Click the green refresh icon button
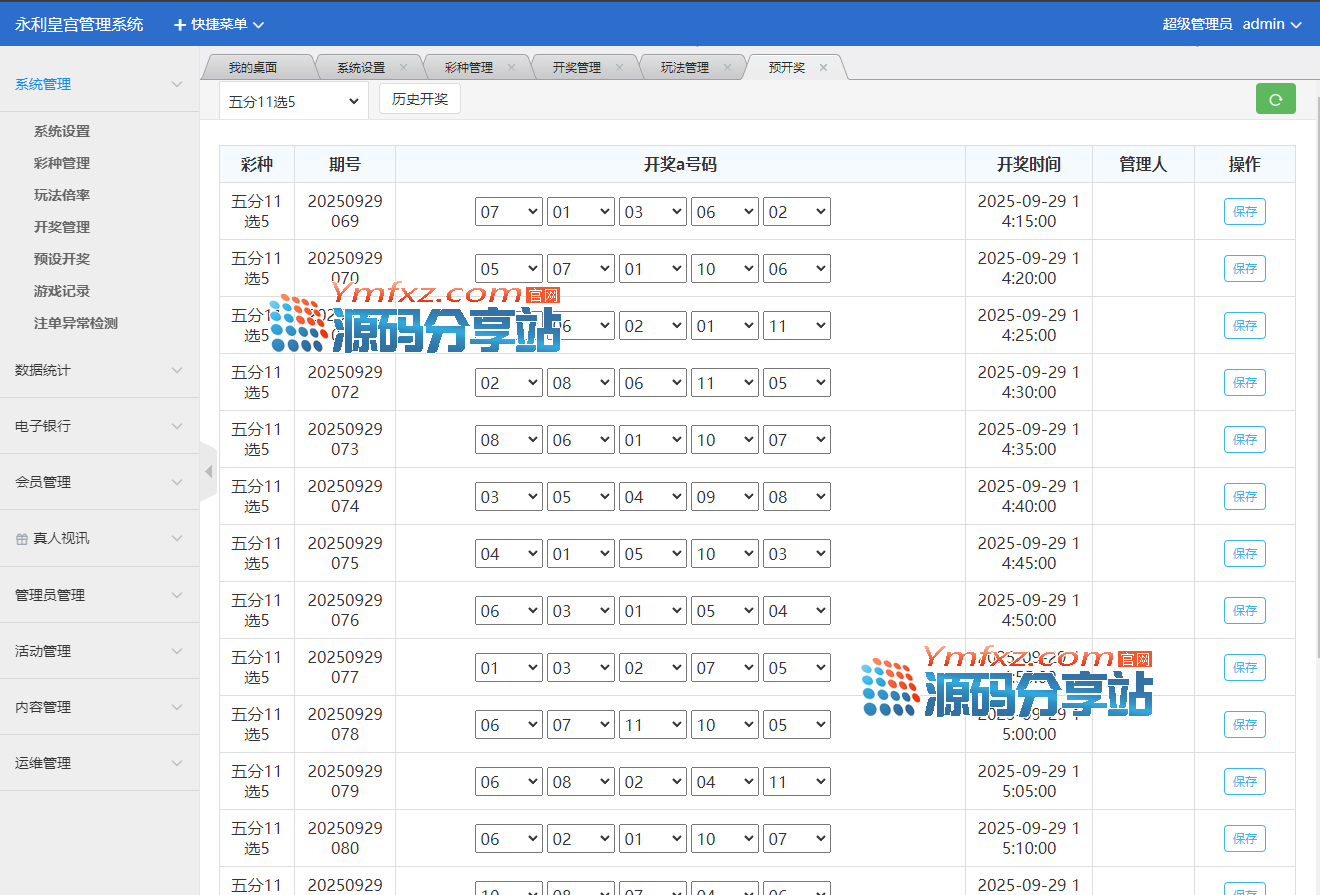This screenshot has height=895, width=1320. tap(1275, 99)
